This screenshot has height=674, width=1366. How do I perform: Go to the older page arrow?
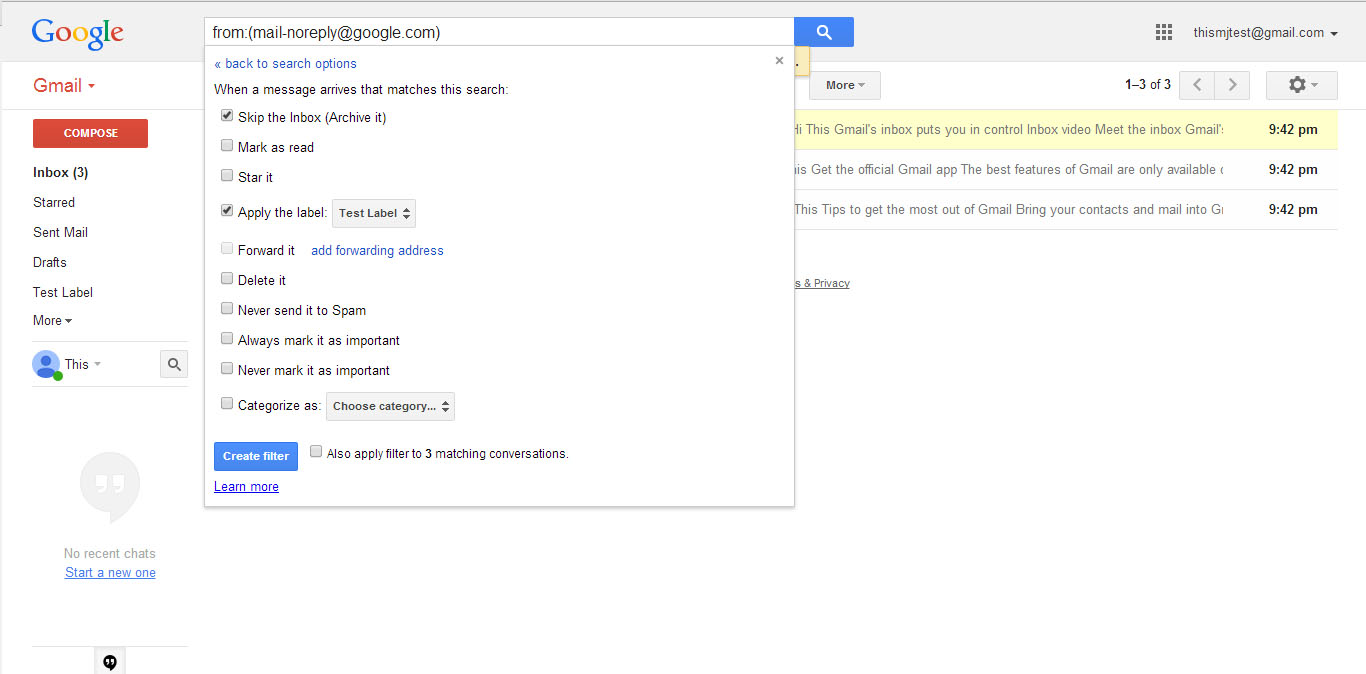pos(1233,85)
